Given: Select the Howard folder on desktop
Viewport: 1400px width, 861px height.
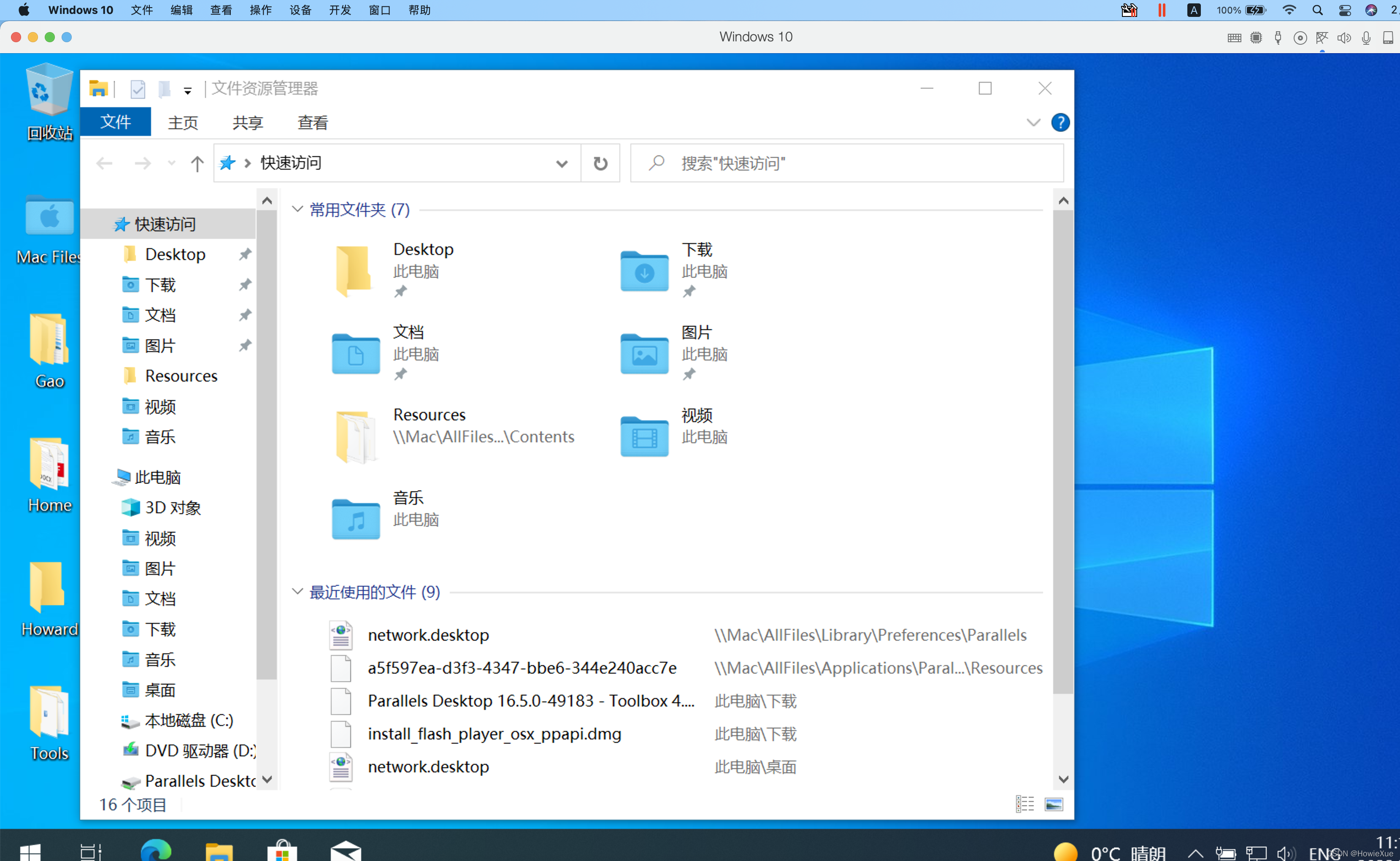Looking at the screenshot, I should (x=49, y=599).
